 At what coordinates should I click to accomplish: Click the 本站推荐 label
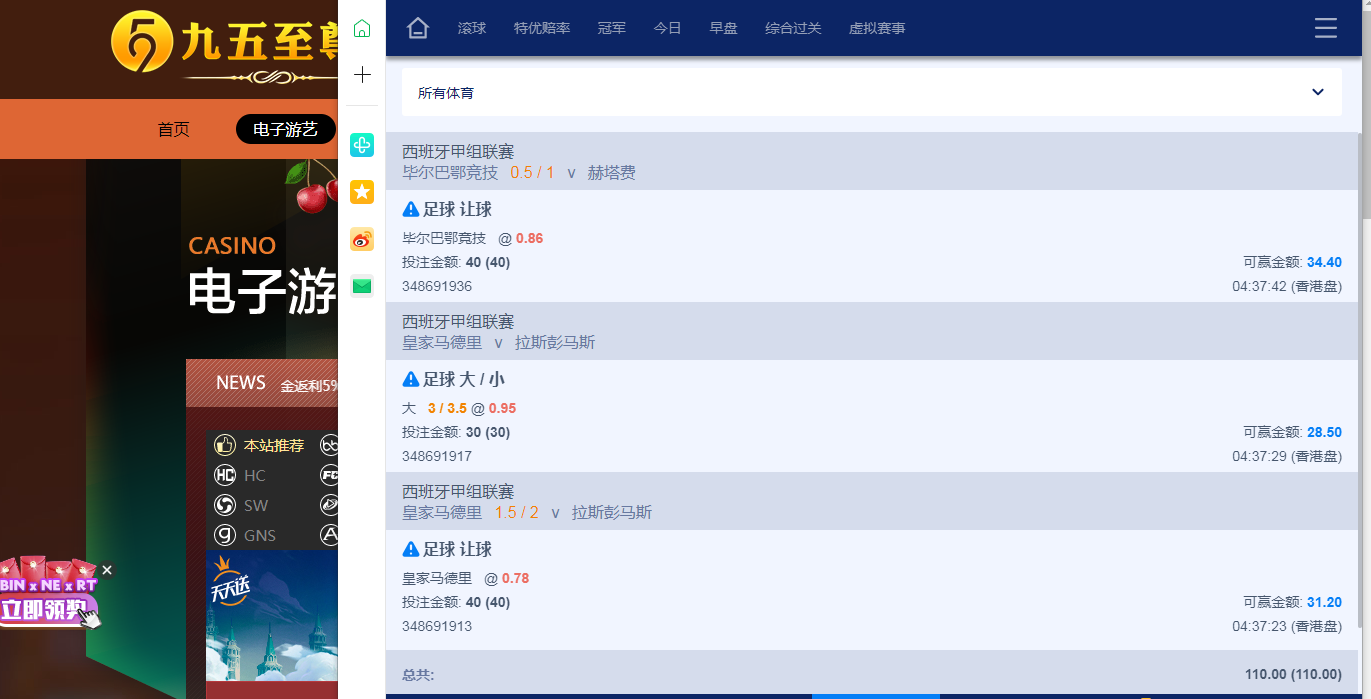pyautogui.click(x=274, y=445)
